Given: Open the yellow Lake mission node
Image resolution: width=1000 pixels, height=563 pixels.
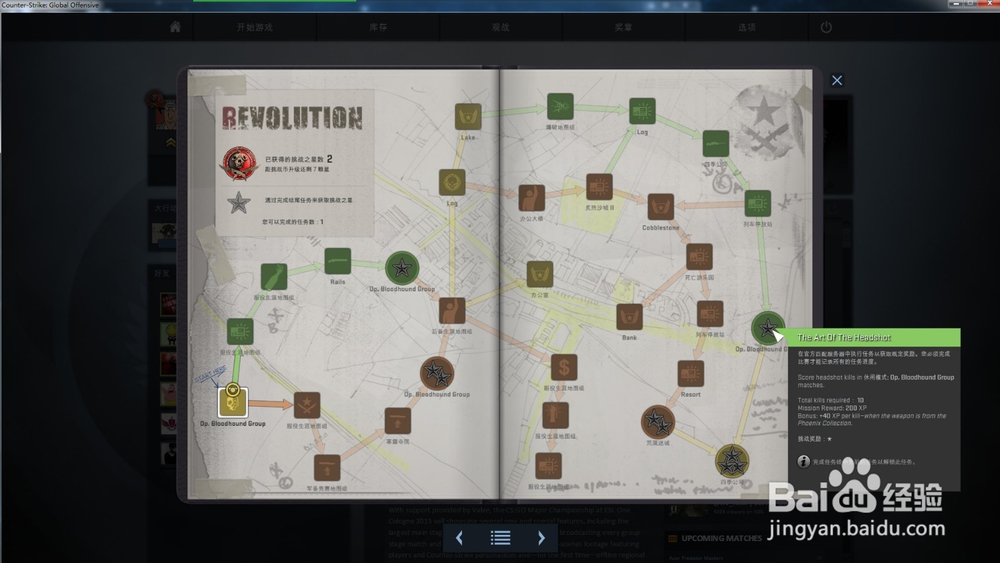Looking at the screenshot, I should tap(468, 117).
